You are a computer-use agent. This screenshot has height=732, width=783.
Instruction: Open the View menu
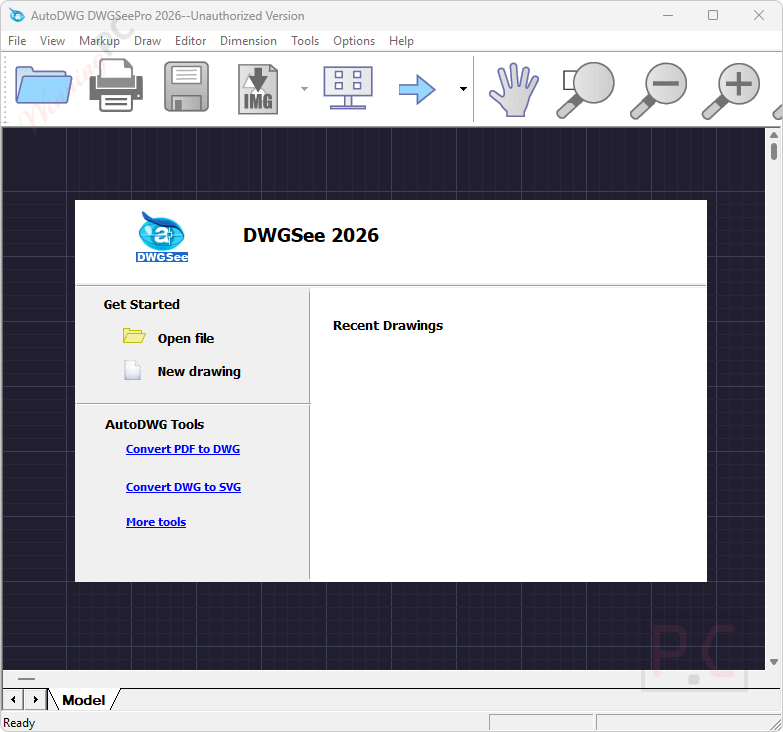(x=52, y=41)
